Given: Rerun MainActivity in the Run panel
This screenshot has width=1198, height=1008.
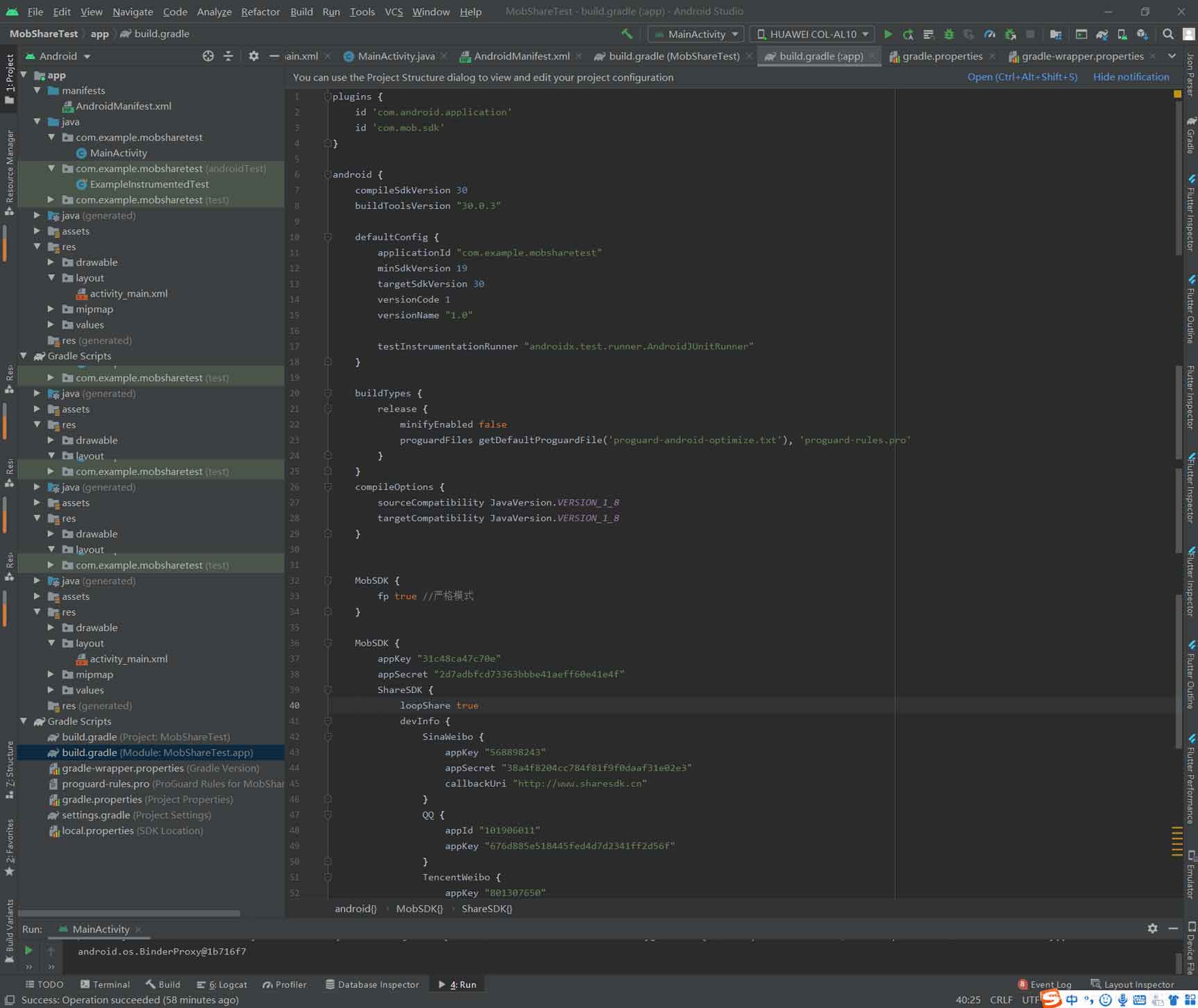Looking at the screenshot, I should click(28, 950).
